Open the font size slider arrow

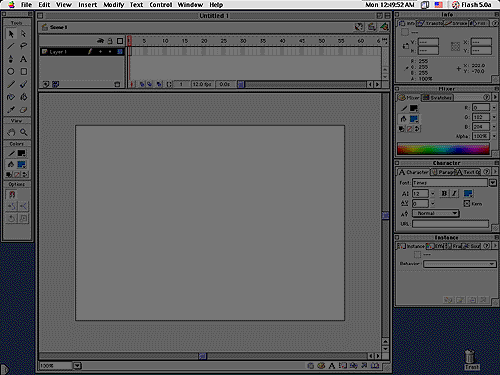pos(432,193)
